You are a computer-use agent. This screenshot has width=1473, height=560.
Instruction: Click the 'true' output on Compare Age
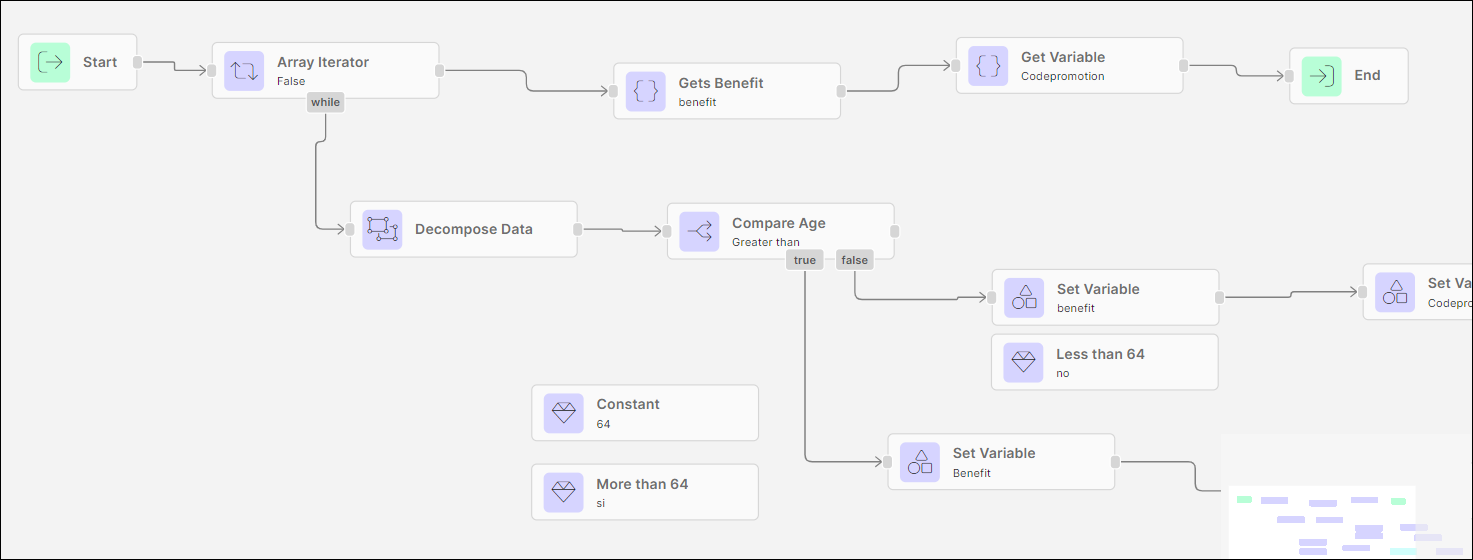click(x=805, y=260)
